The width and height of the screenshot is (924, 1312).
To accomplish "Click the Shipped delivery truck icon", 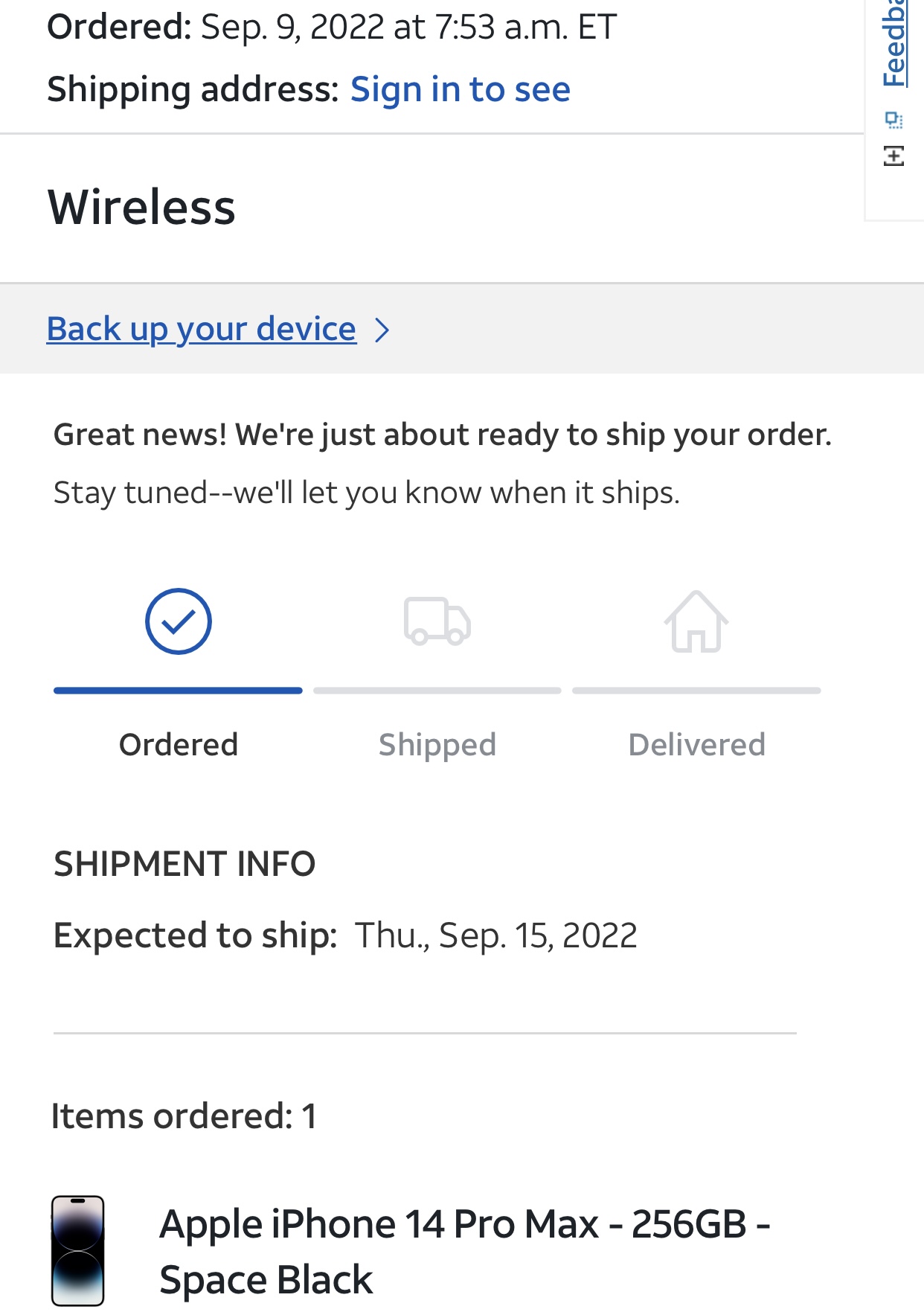I will click(x=437, y=621).
